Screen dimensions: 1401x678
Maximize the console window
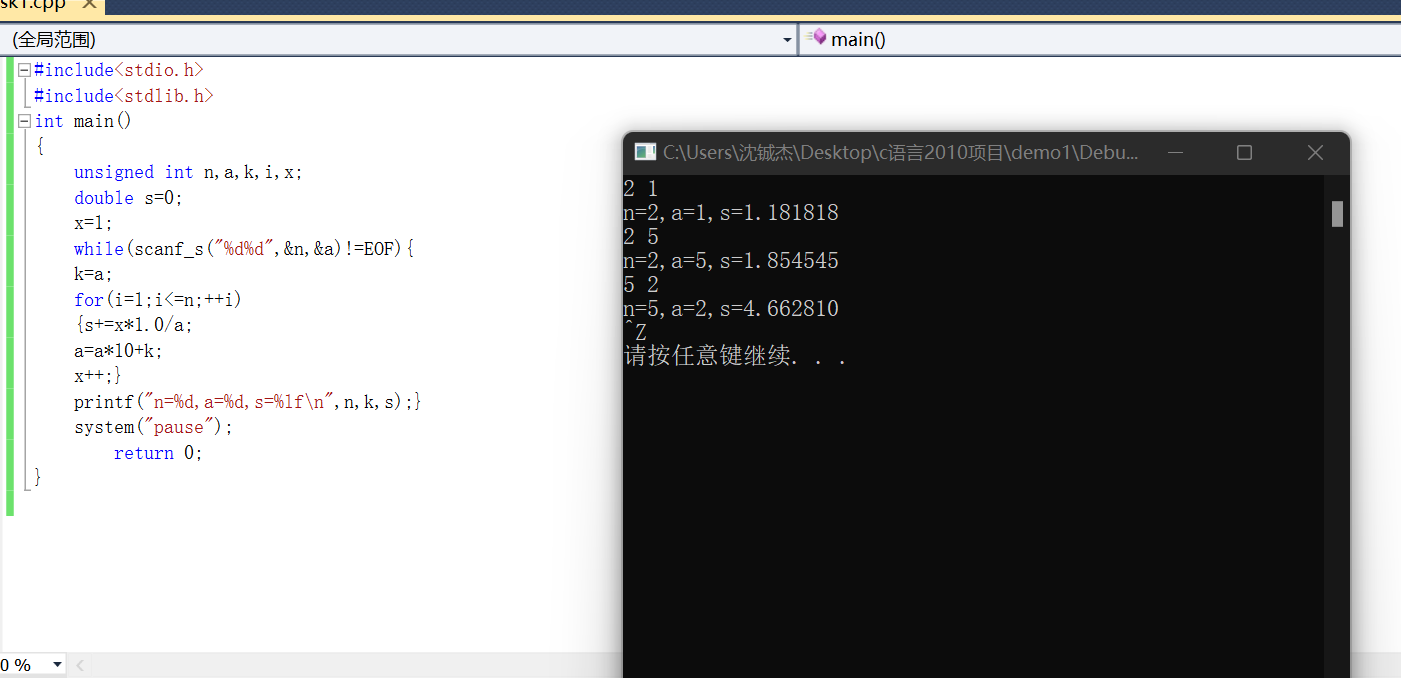point(1244,152)
